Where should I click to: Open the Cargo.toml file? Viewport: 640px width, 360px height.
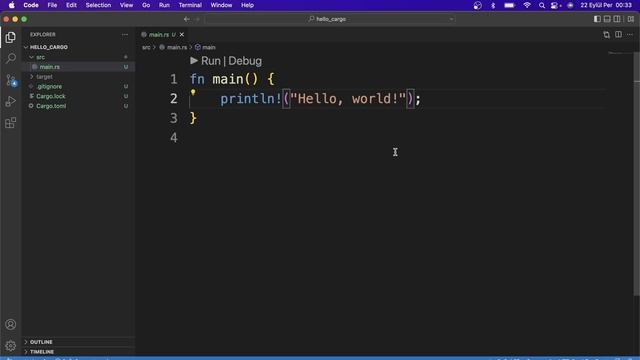pos(78,106)
